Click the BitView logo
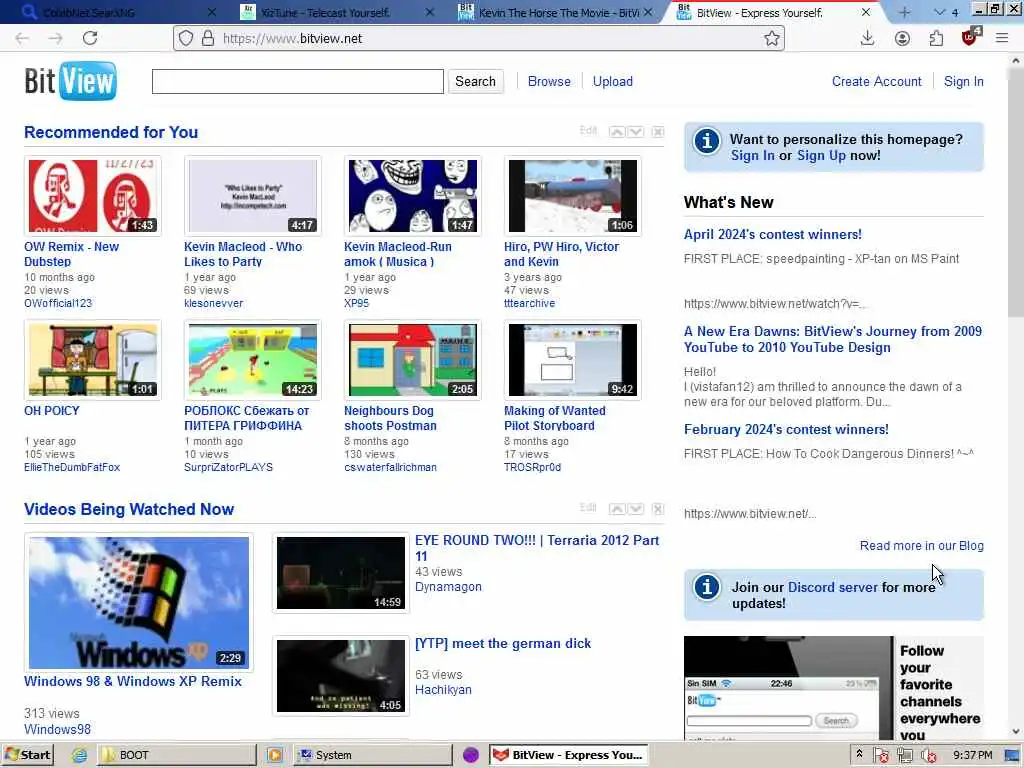The width and height of the screenshot is (1024, 768). click(71, 81)
